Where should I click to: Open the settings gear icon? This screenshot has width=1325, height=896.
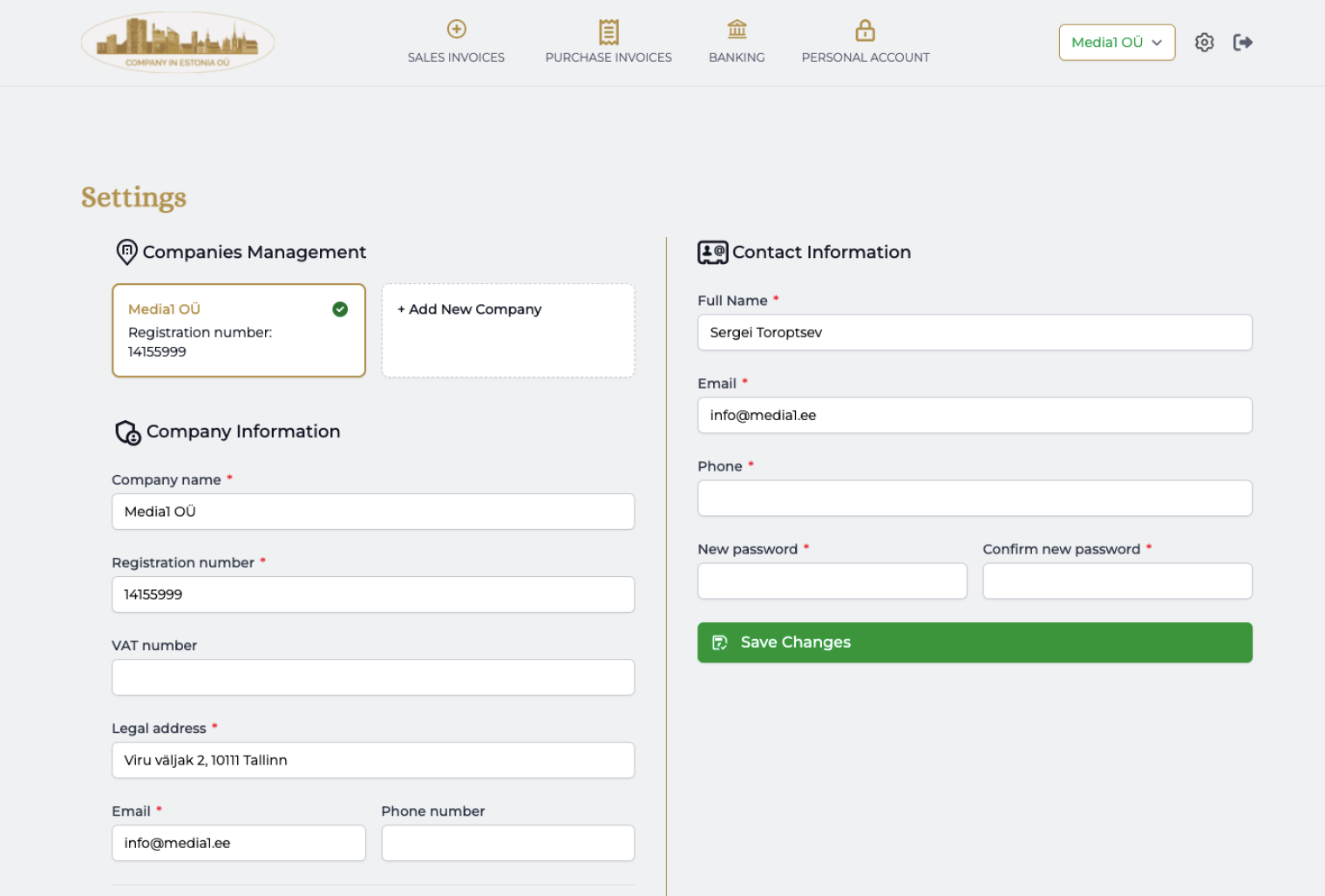(1204, 42)
